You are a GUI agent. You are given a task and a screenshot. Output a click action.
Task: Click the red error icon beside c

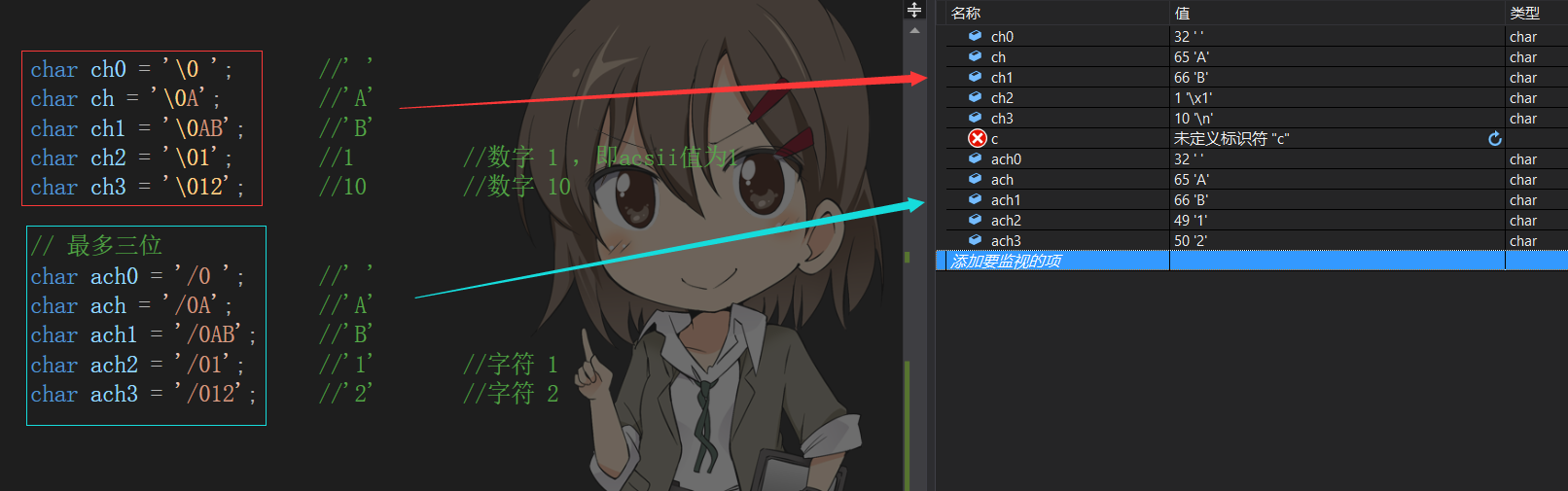(978, 138)
